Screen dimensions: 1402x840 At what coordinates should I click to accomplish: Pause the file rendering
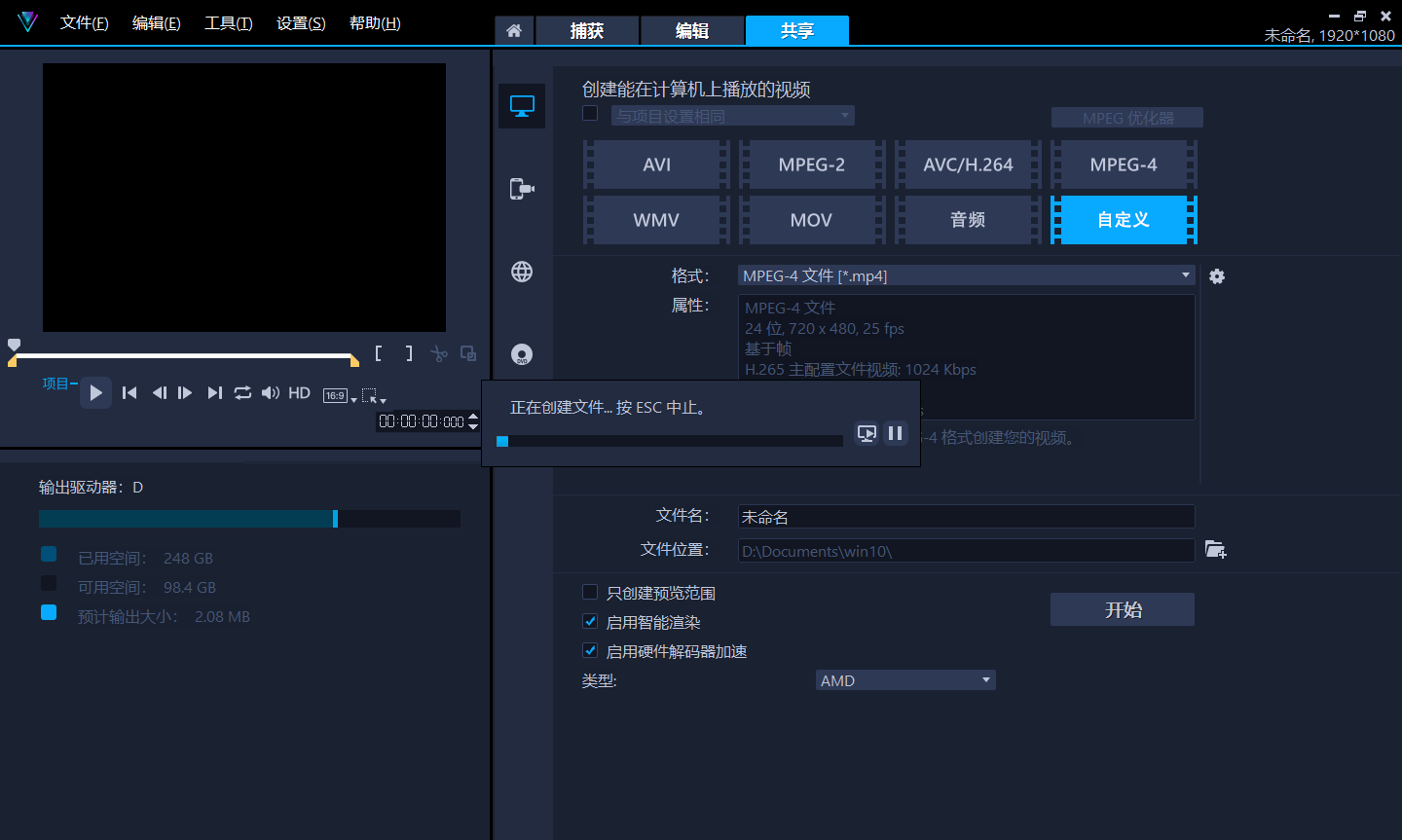coord(896,433)
